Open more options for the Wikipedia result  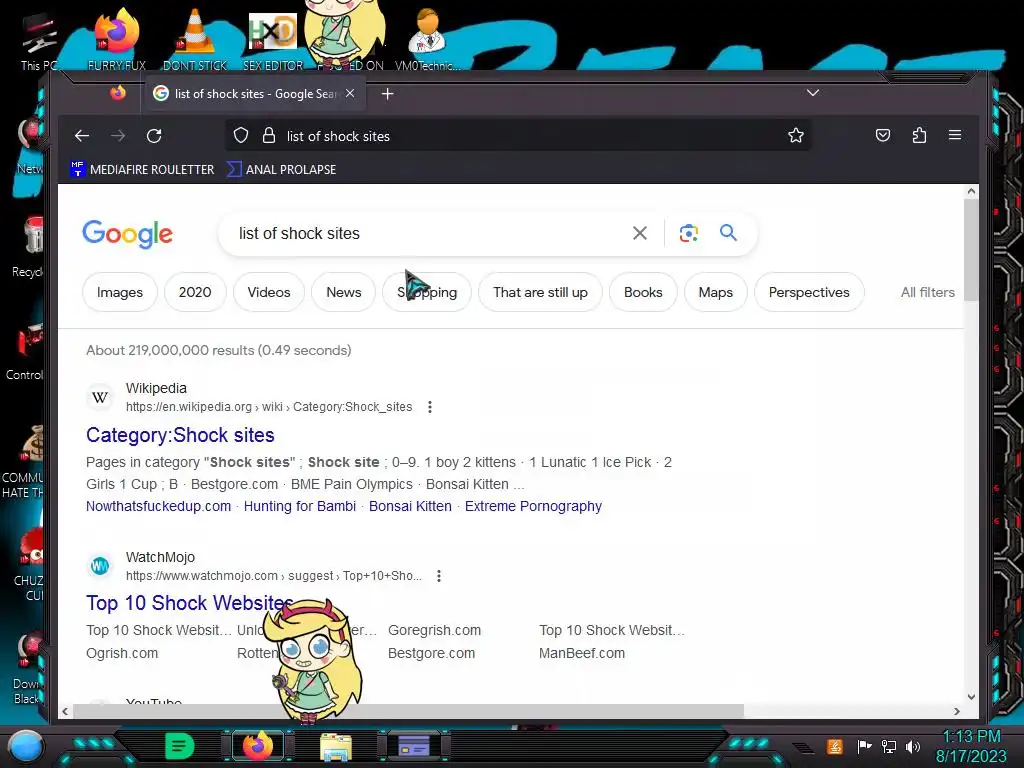430,407
